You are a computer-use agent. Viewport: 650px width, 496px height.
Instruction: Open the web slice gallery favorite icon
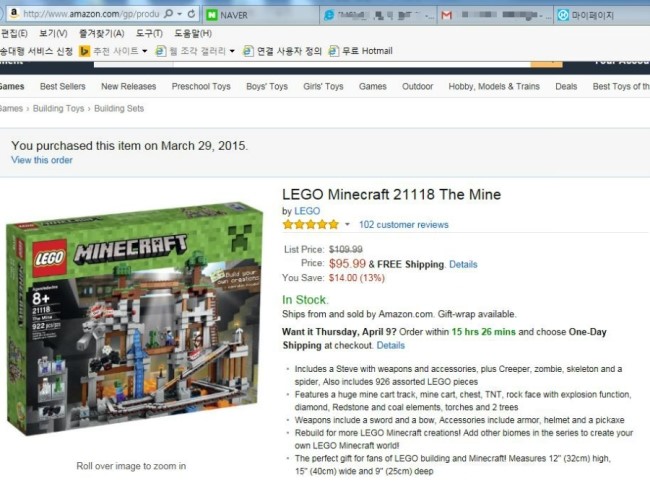pos(161,51)
